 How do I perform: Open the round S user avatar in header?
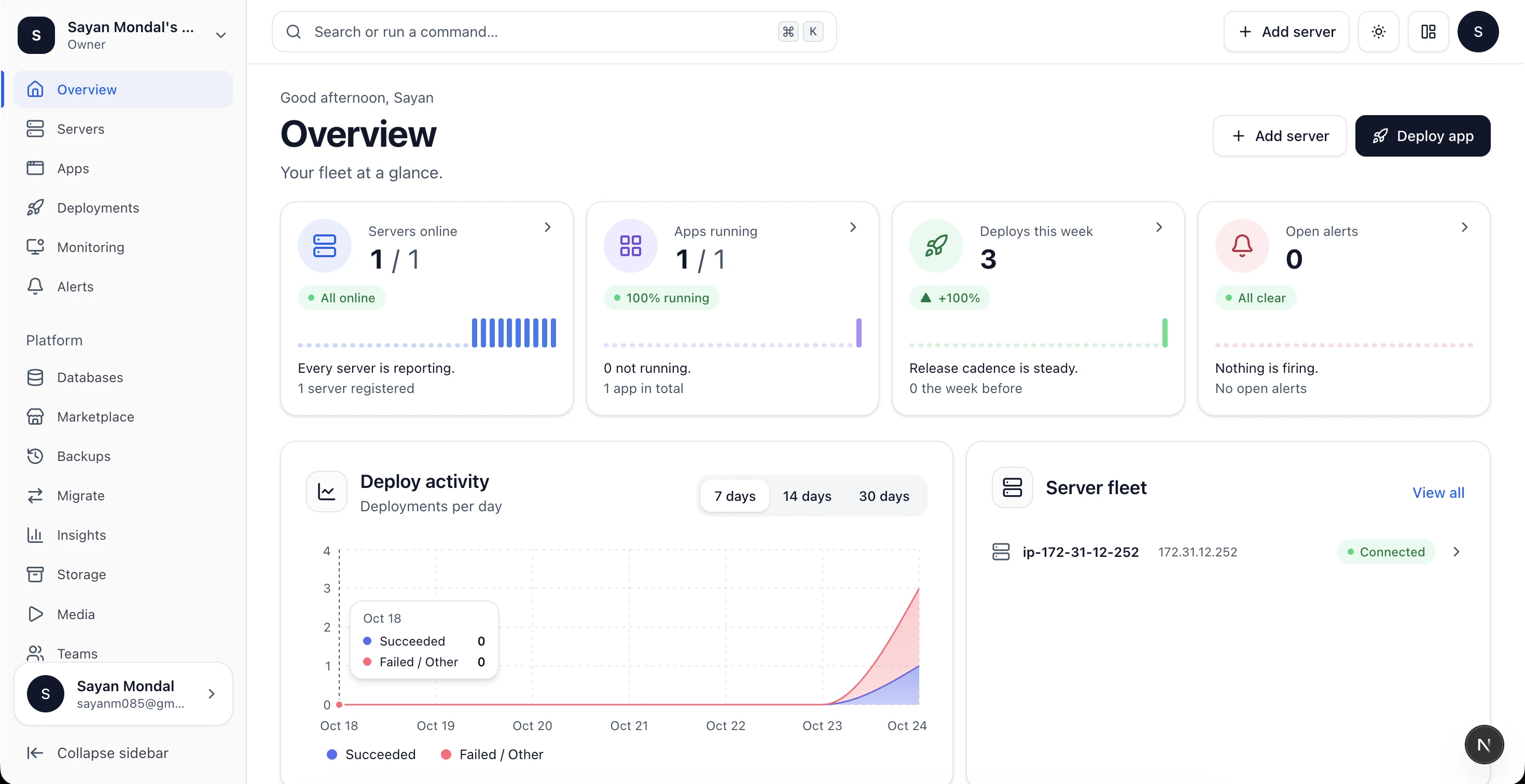[1478, 32]
